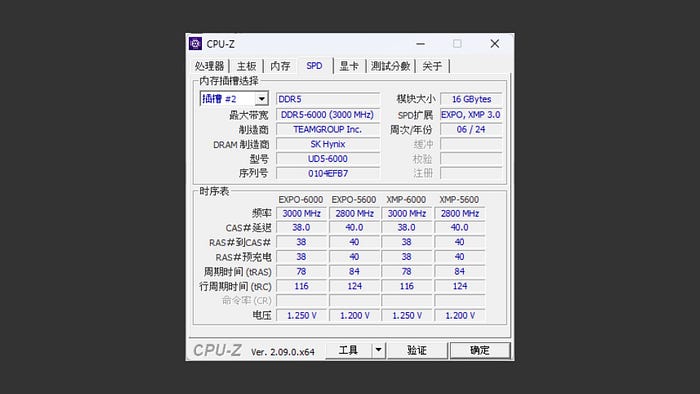700x394 pixels.
Task: Click the 最大带宽 label
Action: point(249,115)
